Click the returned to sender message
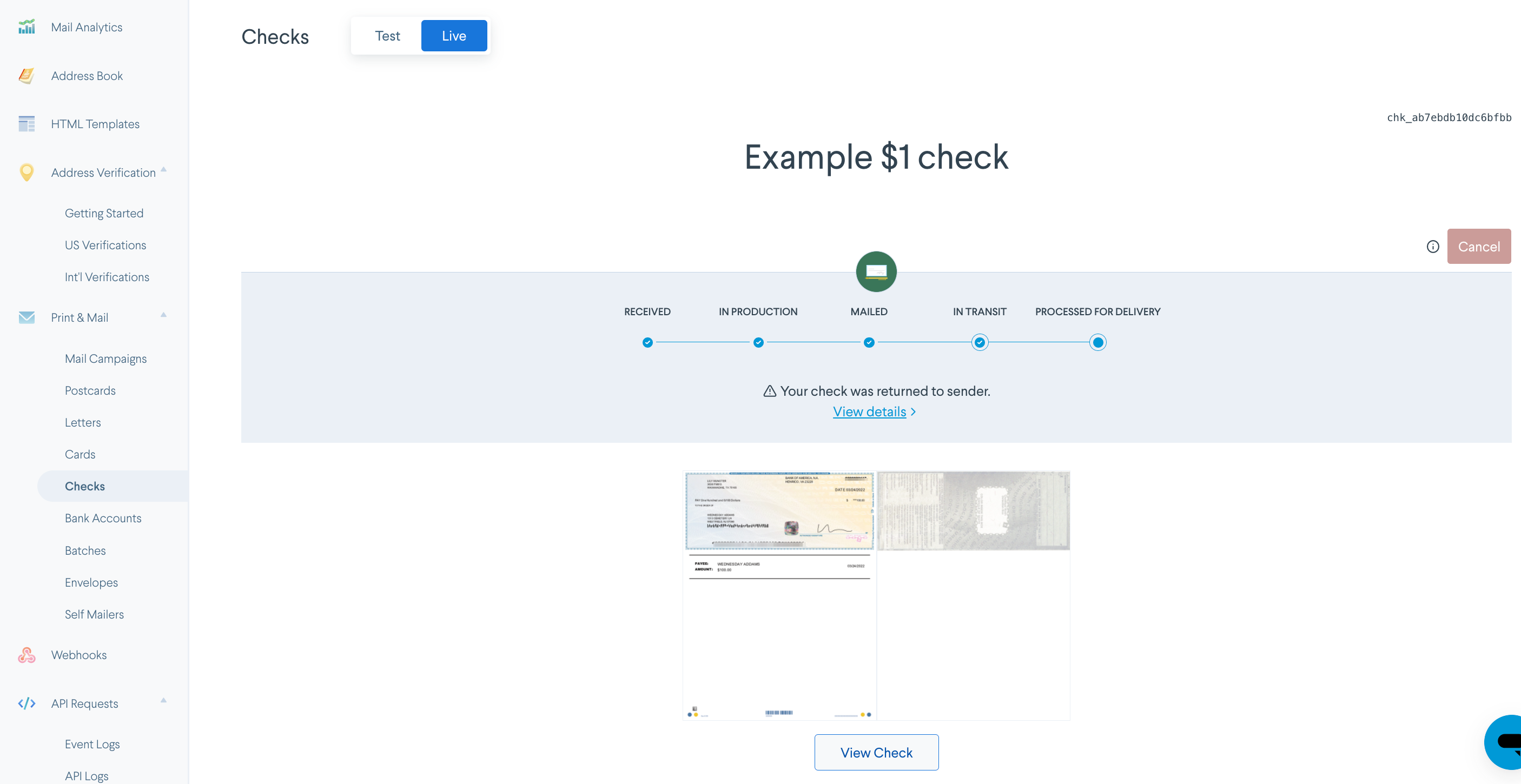Image resolution: width=1521 pixels, height=784 pixels. click(885, 391)
